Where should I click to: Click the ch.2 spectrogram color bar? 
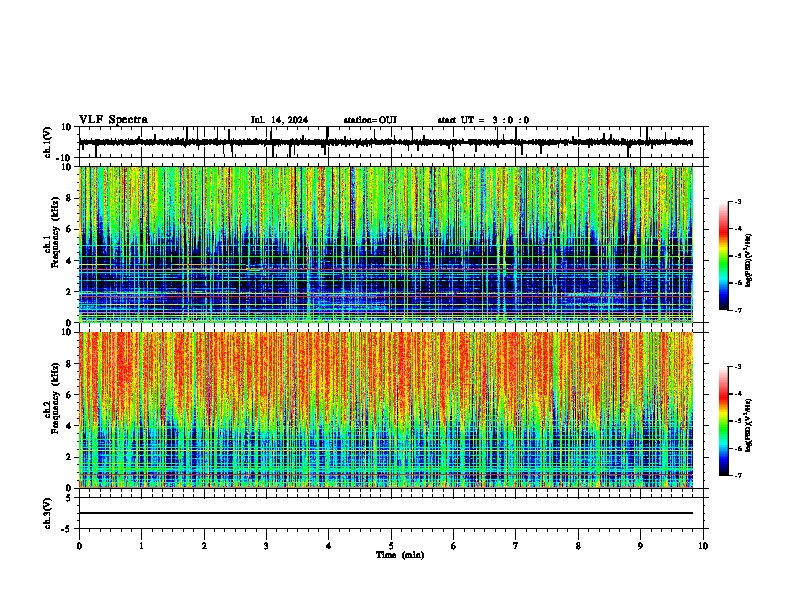(724, 421)
